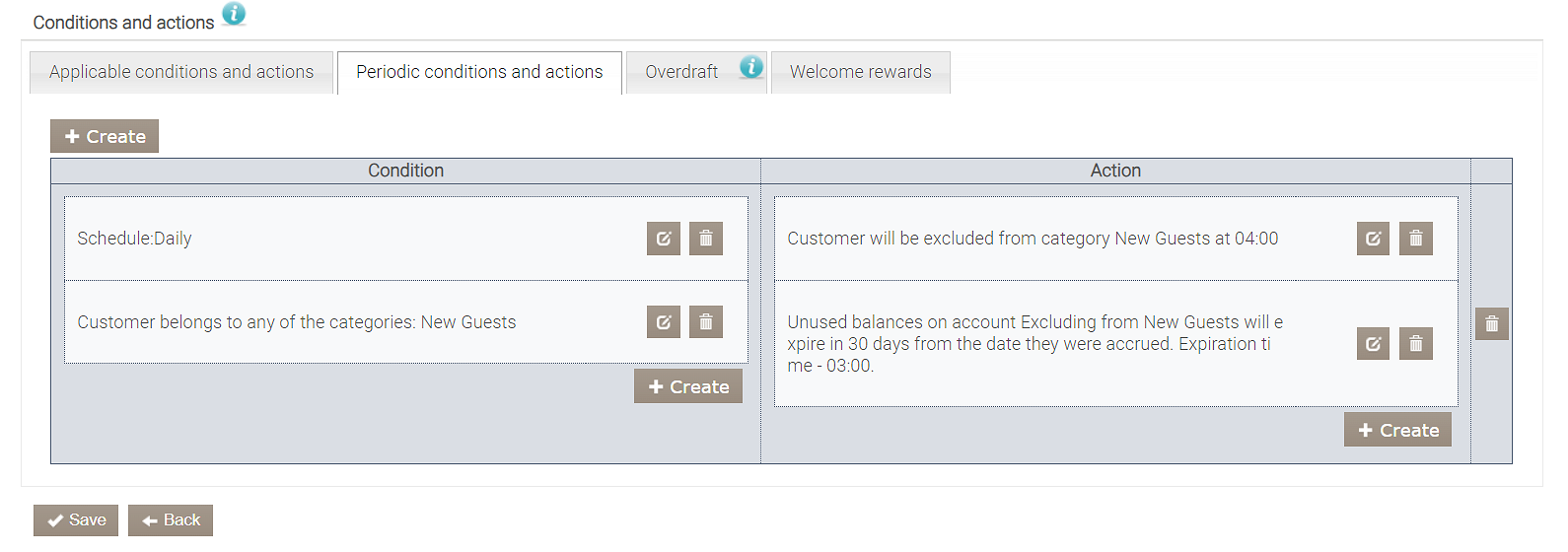Delete the Schedule:Daily condition

tap(706, 239)
